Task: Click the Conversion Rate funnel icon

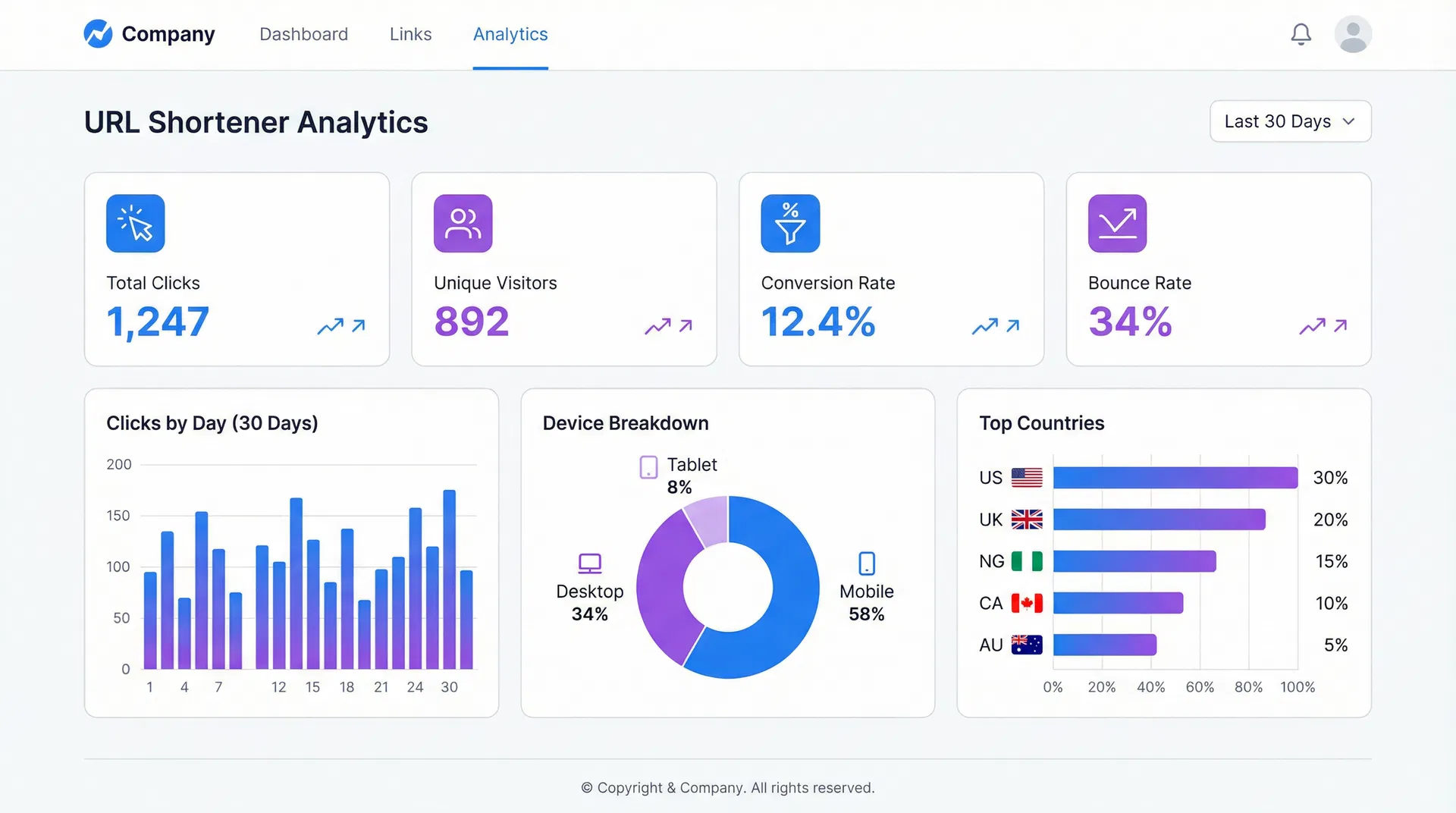Action: pyautogui.click(x=789, y=223)
